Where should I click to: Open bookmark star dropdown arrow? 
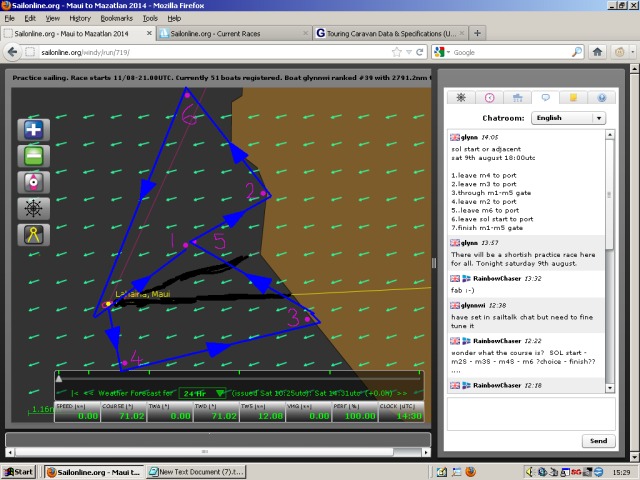point(409,52)
